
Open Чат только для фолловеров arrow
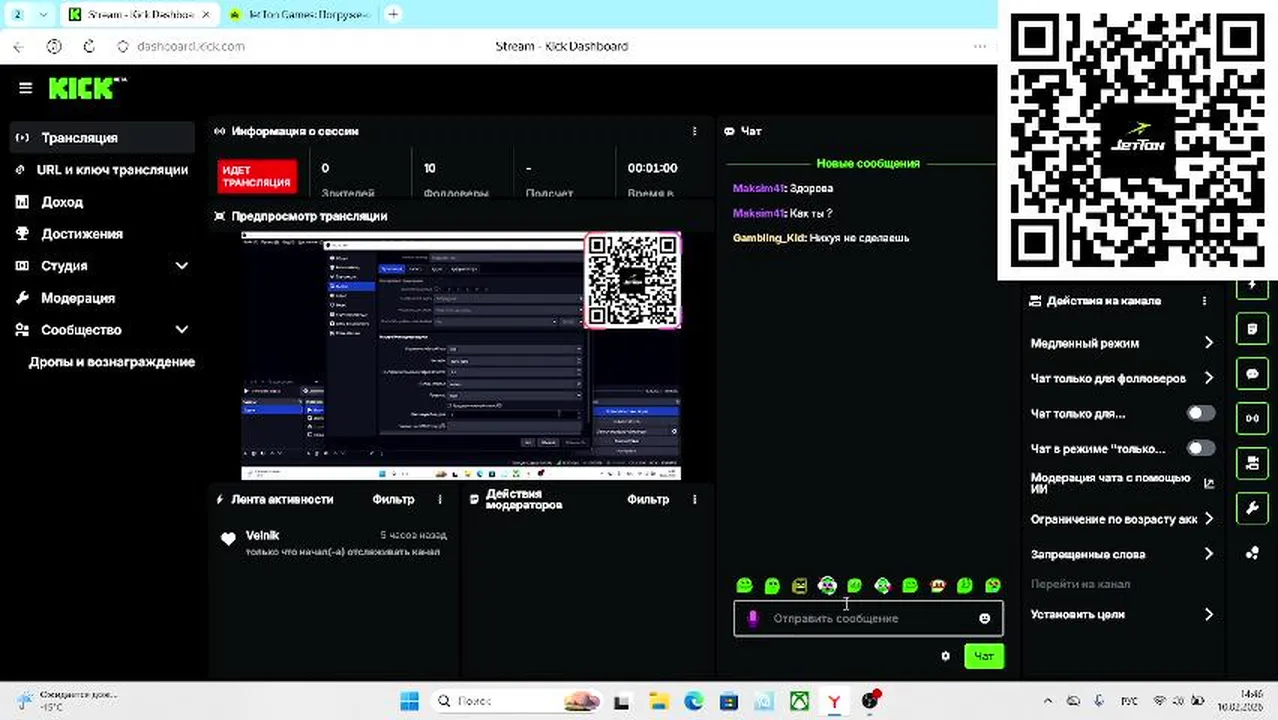1208,378
